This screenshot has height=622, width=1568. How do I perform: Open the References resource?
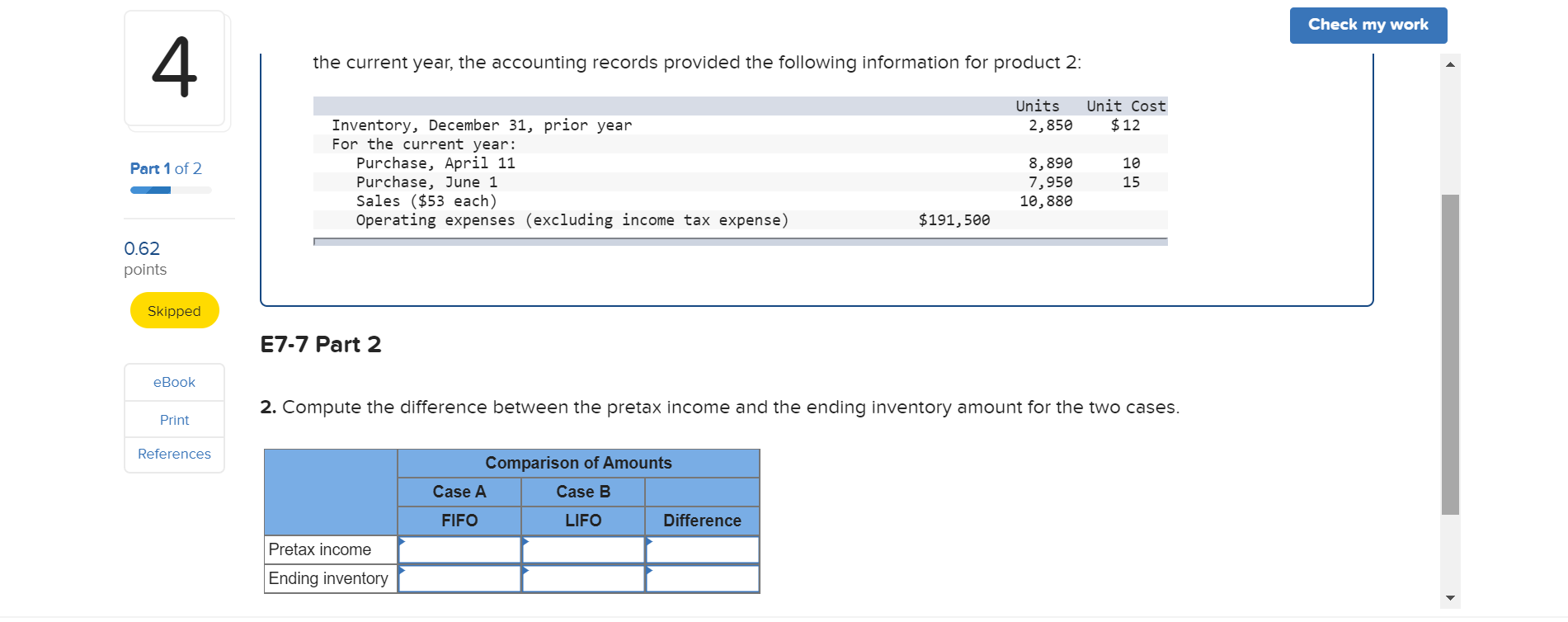[x=173, y=454]
